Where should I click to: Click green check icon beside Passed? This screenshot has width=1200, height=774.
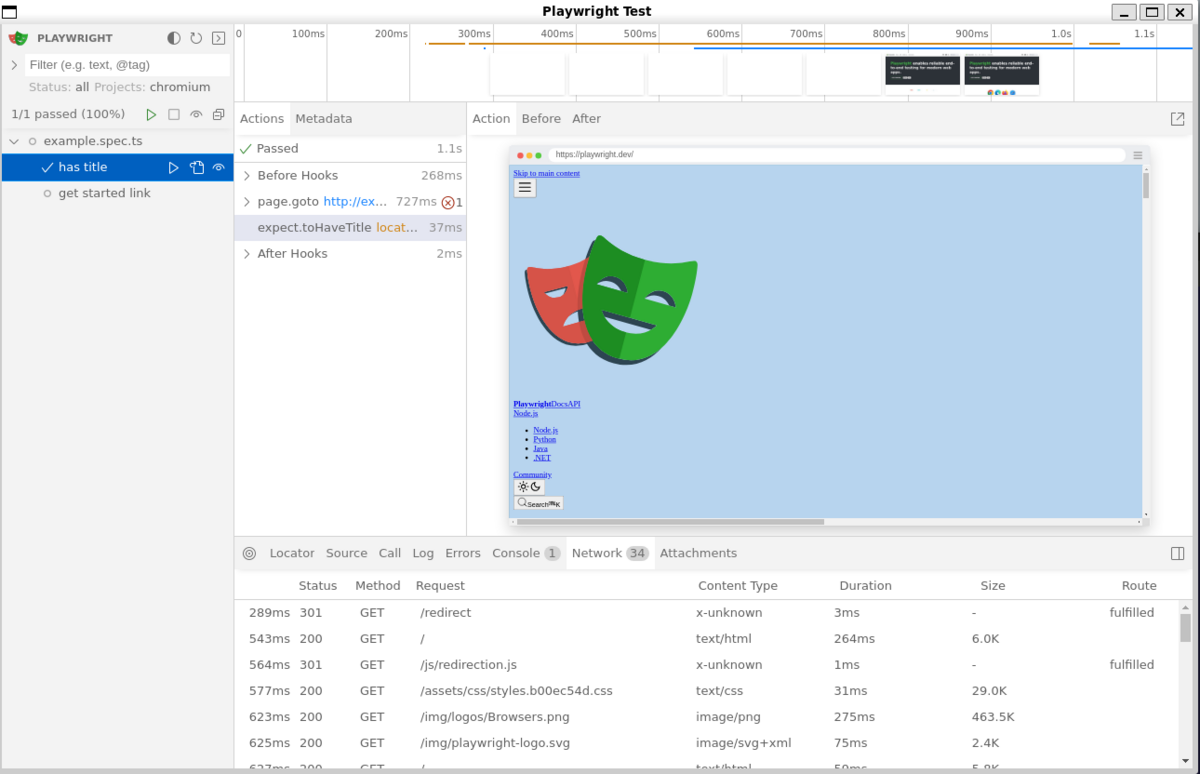246,149
